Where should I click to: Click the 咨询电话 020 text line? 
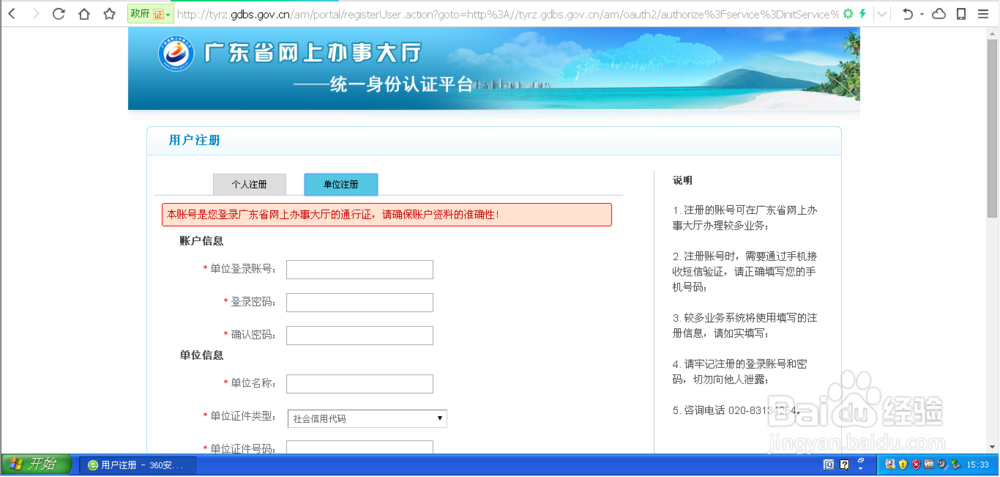737,411
